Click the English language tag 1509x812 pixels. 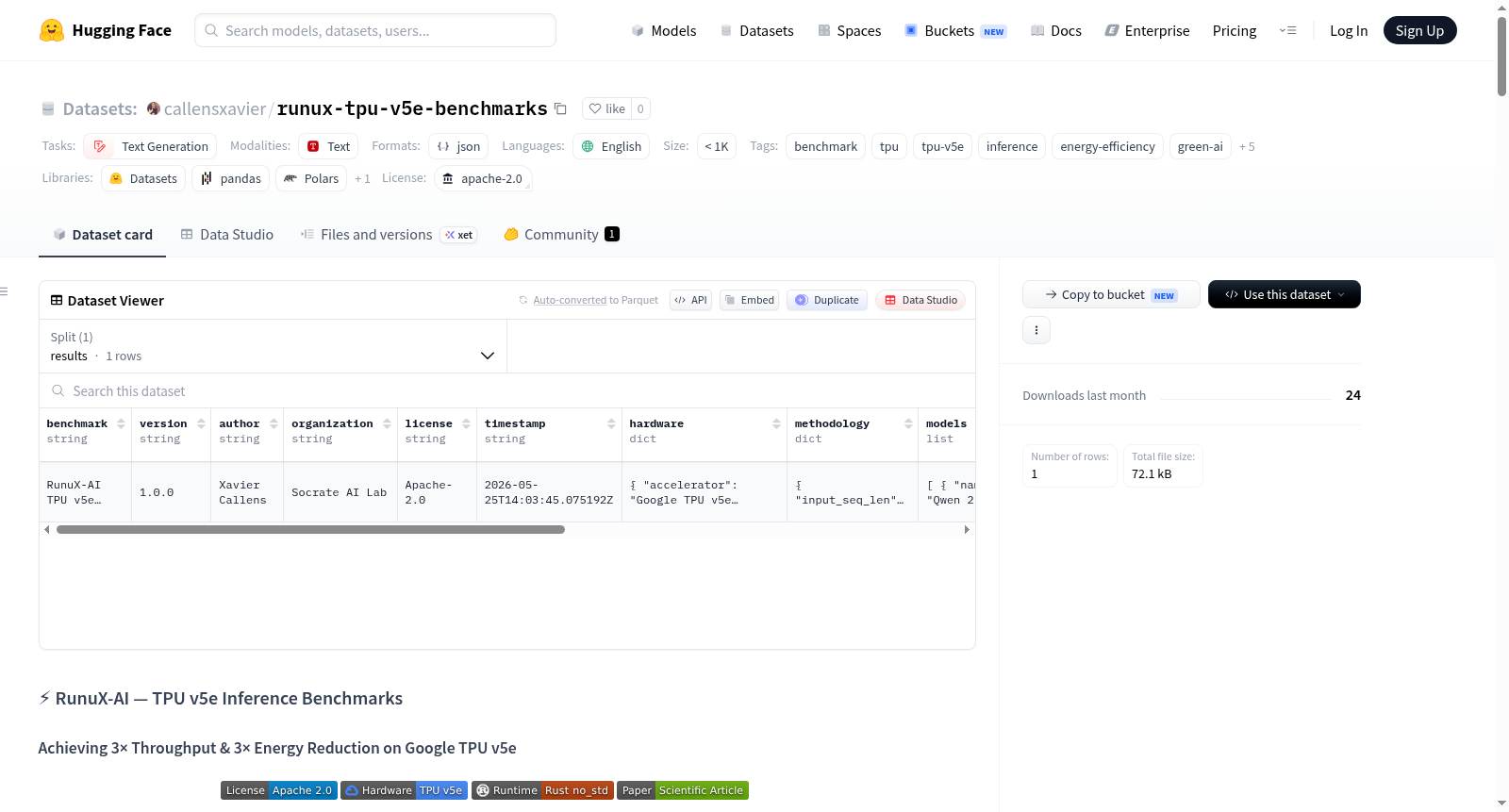point(611,146)
